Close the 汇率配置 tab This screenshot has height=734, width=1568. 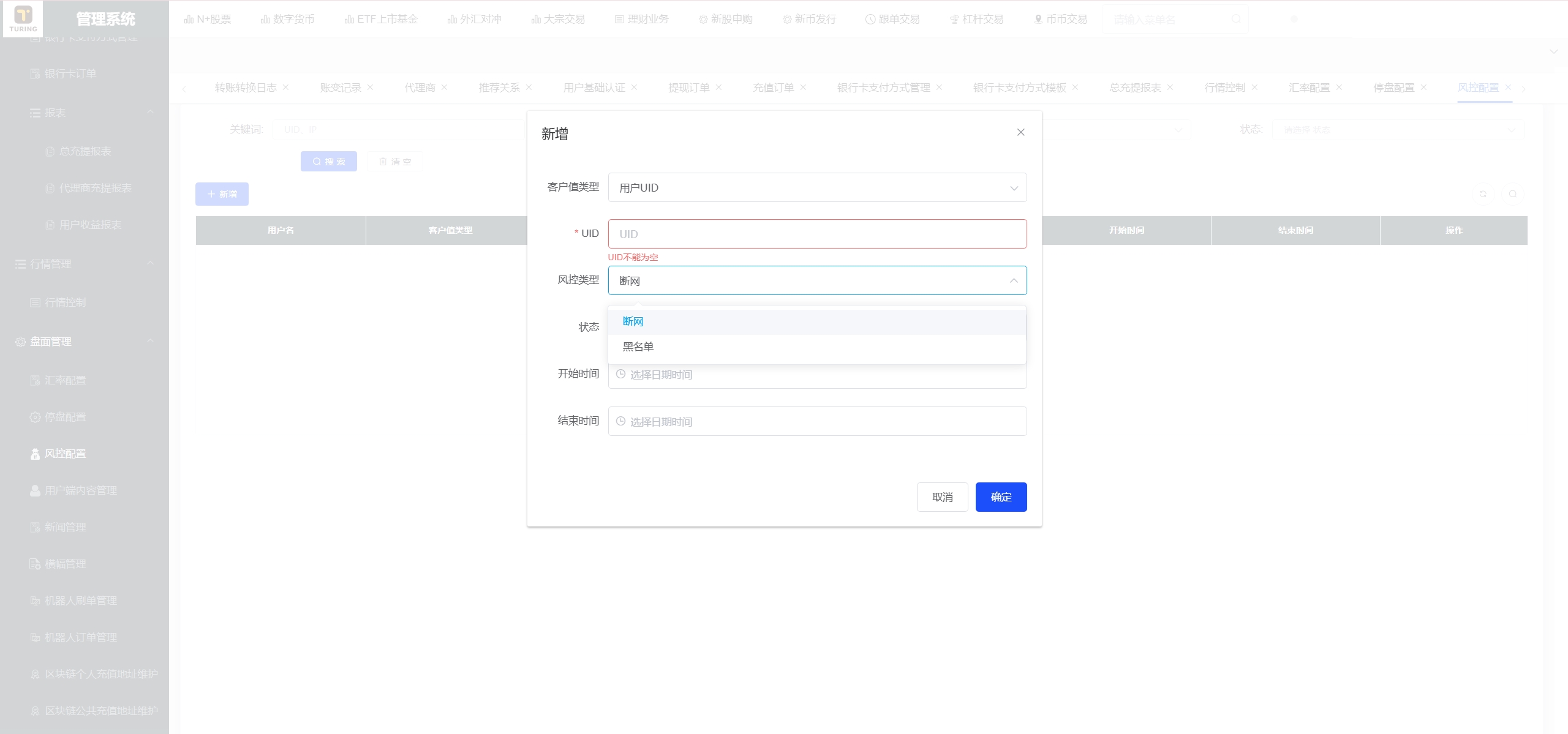tap(1339, 88)
